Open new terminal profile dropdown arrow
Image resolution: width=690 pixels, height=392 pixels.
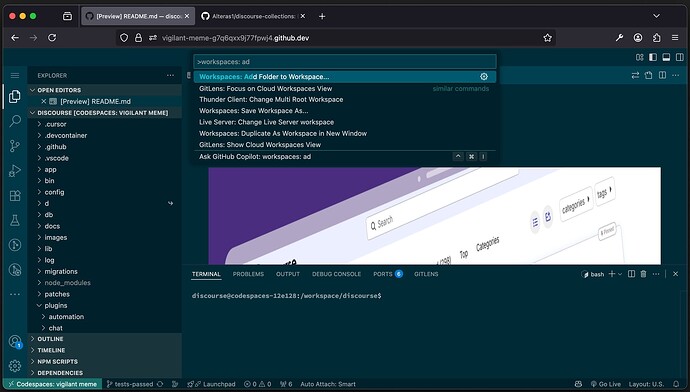tap(620, 274)
